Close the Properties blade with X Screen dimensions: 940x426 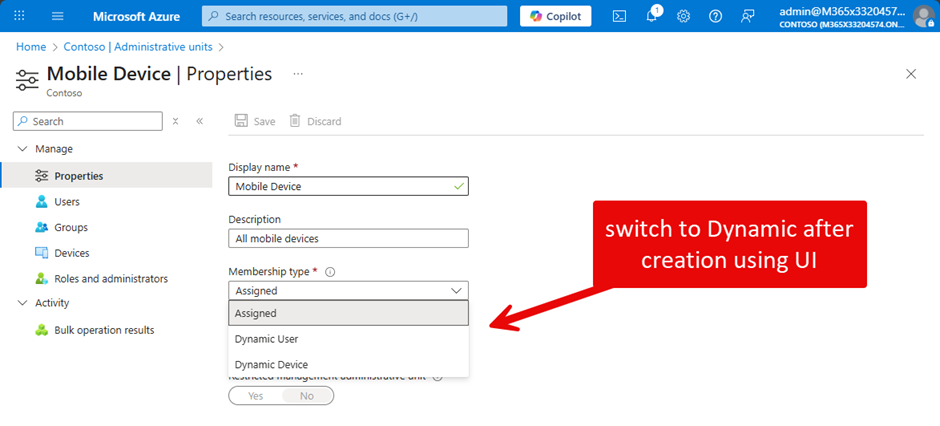tap(911, 74)
